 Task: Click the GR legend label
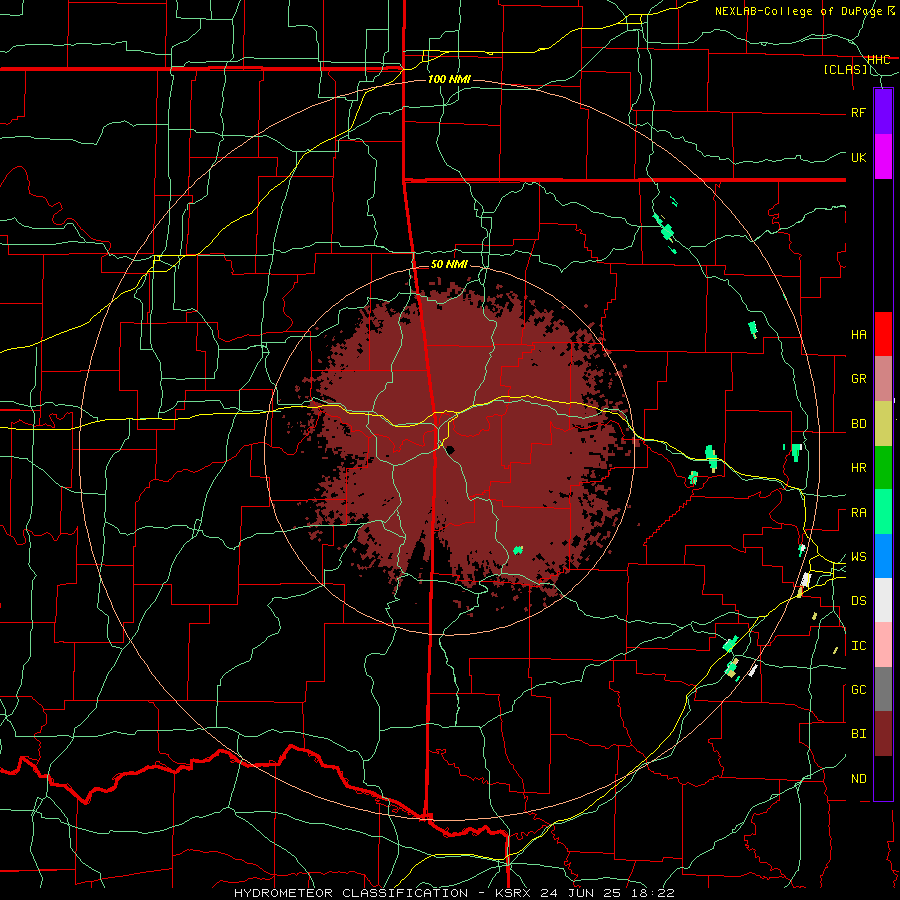point(859,379)
